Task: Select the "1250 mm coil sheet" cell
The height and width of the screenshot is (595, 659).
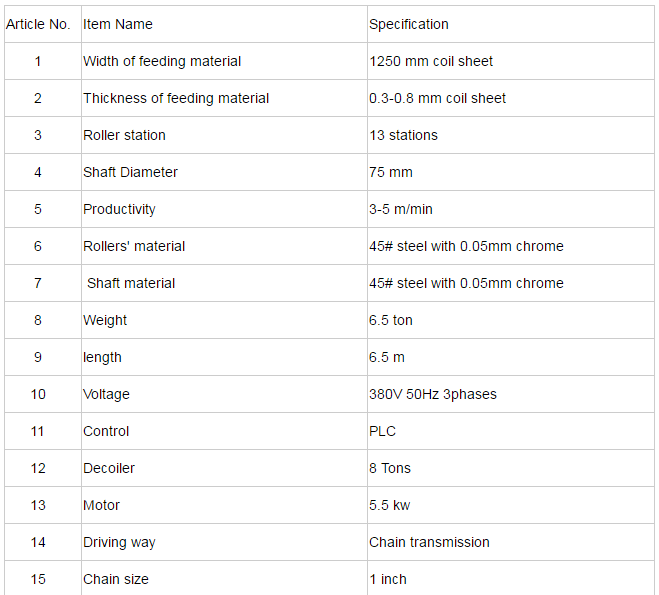Action: click(x=431, y=61)
